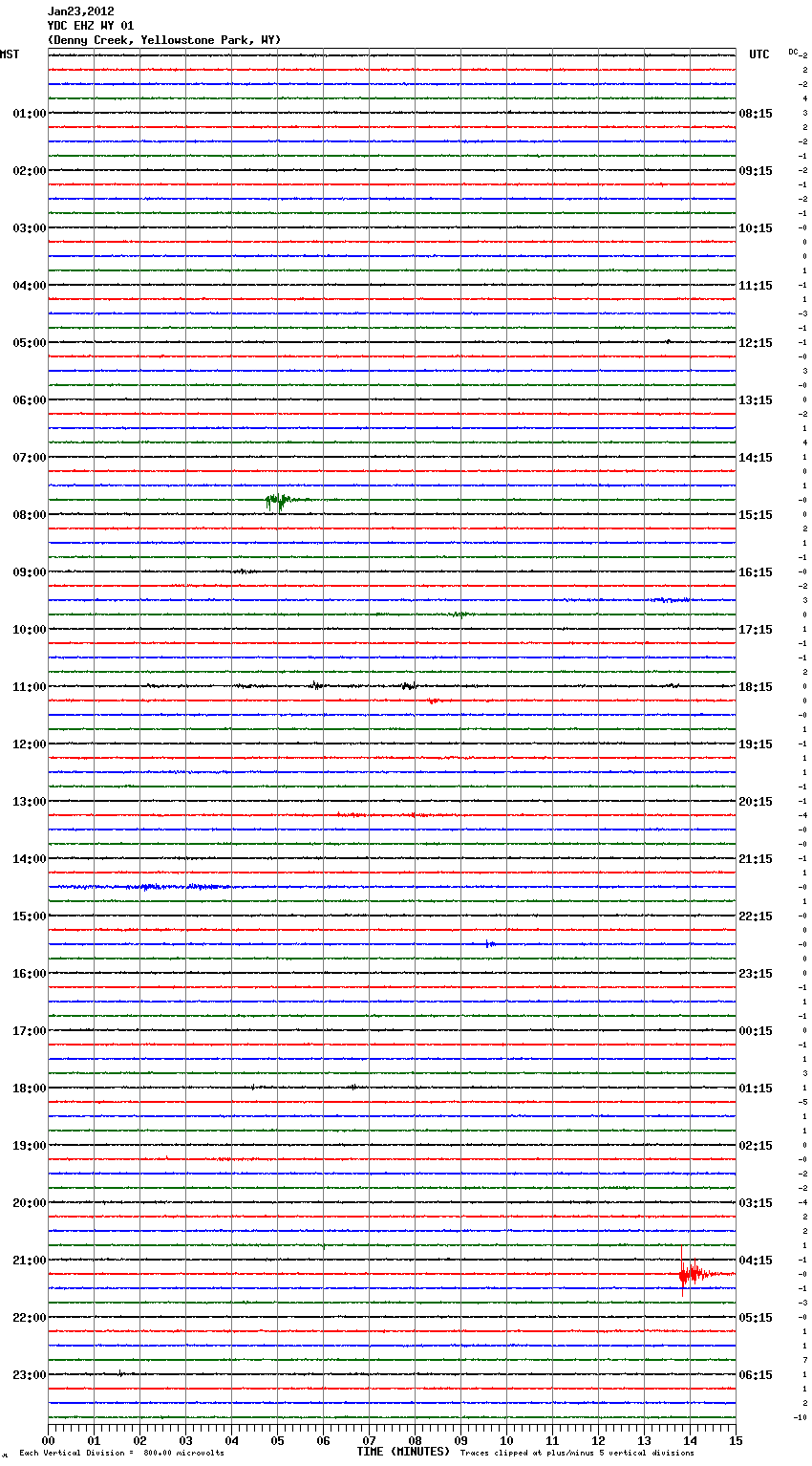Click minute 15 on the time axis
Viewport: 812px width, 1466px height.
click(x=736, y=1440)
